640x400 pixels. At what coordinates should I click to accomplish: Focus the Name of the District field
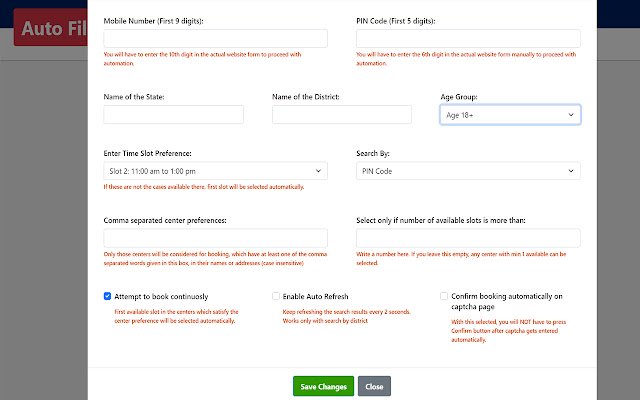pyautogui.click(x=342, y=114)
